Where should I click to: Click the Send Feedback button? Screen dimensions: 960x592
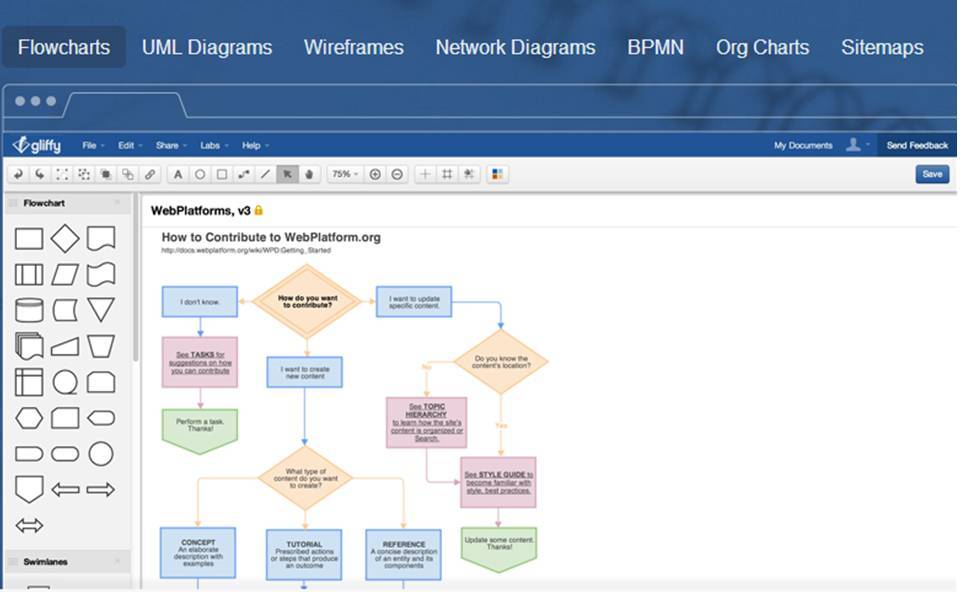point(917,145)
